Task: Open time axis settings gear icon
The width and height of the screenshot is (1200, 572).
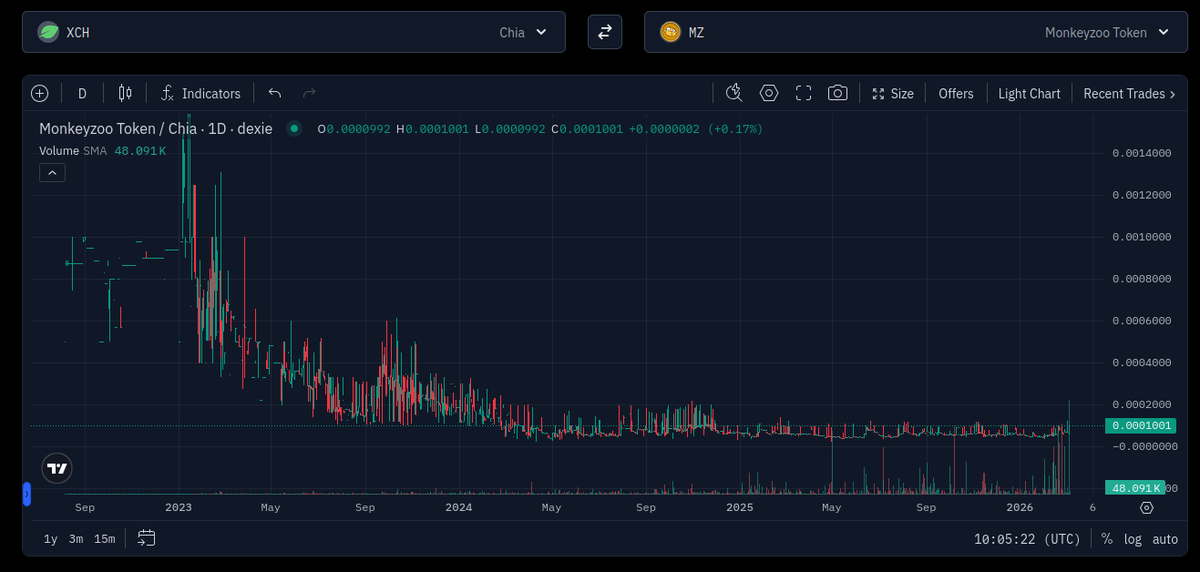Action: click(x=1147, y=508)
